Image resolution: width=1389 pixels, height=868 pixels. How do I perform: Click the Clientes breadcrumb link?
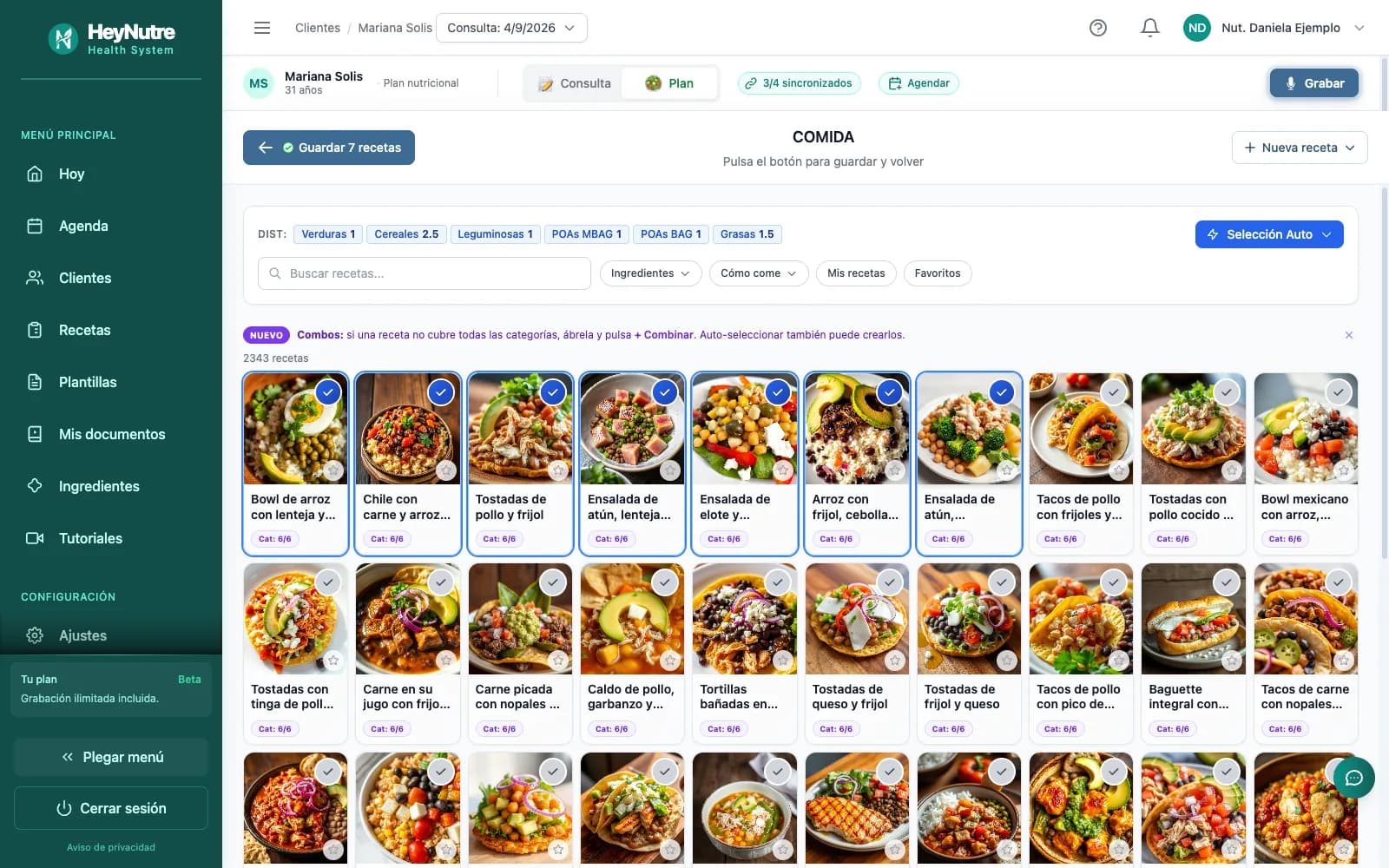coord(318,28)
